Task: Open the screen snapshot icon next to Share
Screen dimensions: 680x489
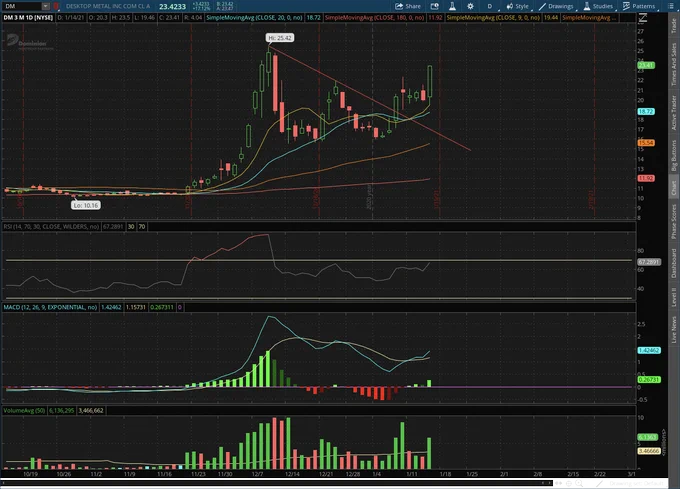Action: pyautogui.click(x=435, y=6)
